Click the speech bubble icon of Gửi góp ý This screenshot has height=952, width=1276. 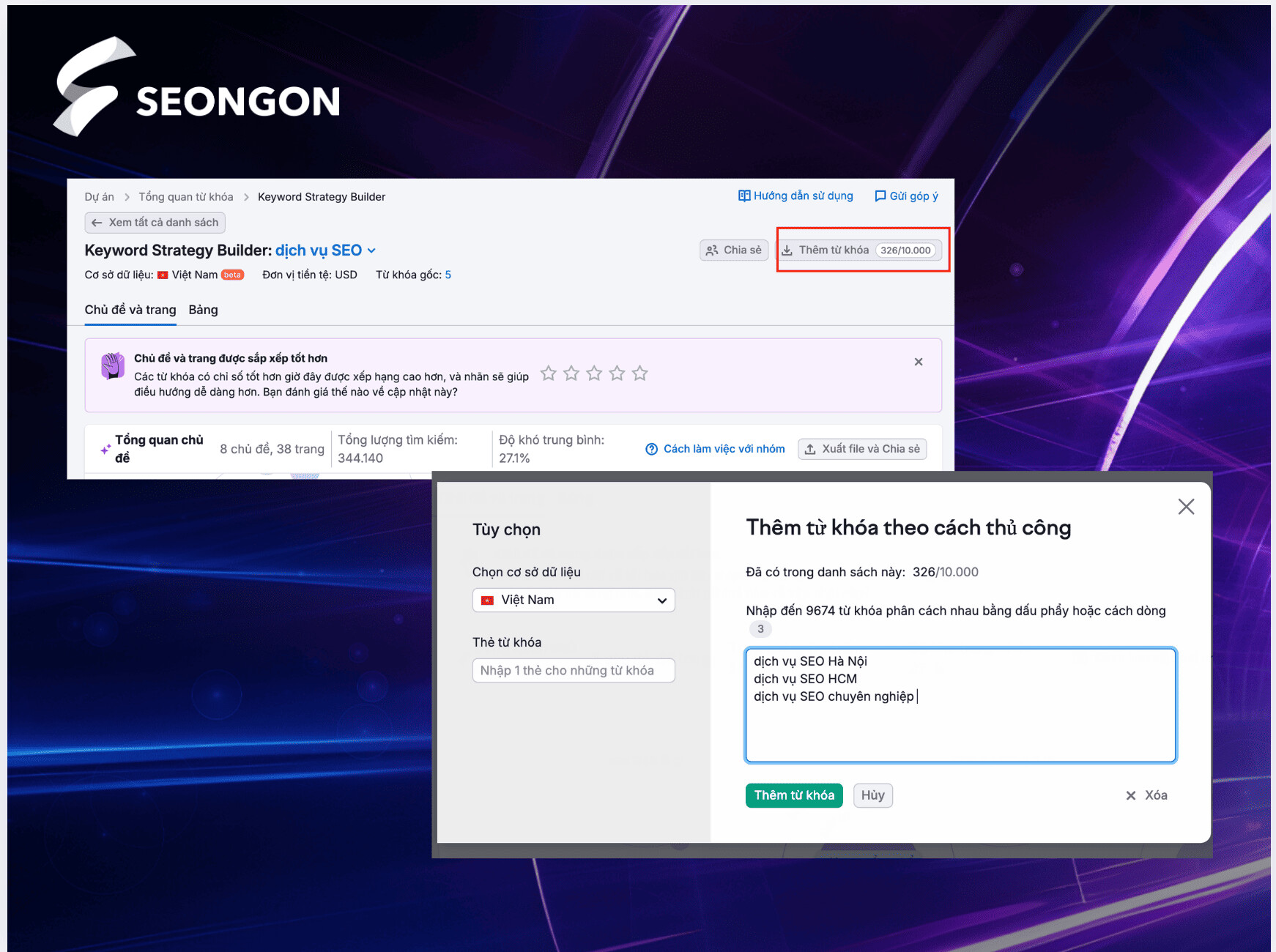(x=880, y=196)
